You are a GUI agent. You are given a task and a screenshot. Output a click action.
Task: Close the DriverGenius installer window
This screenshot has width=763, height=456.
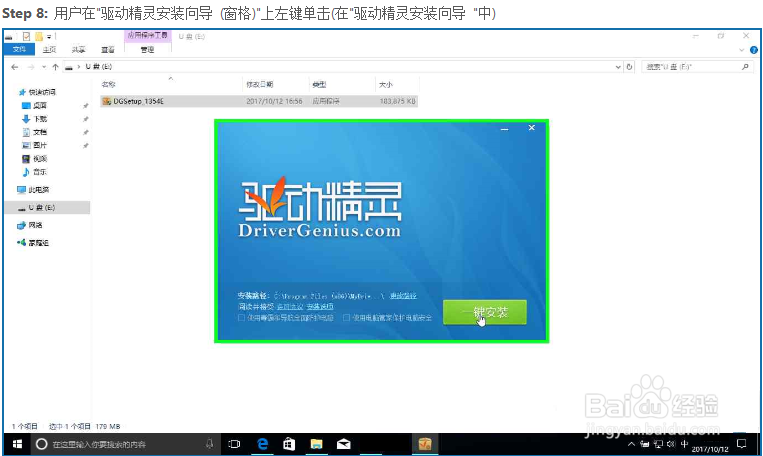pyautogui.click(x=531, y=128)
